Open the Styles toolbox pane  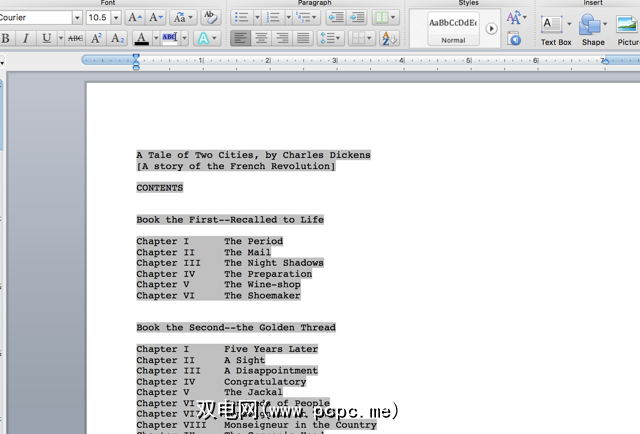tap(515, 39)
